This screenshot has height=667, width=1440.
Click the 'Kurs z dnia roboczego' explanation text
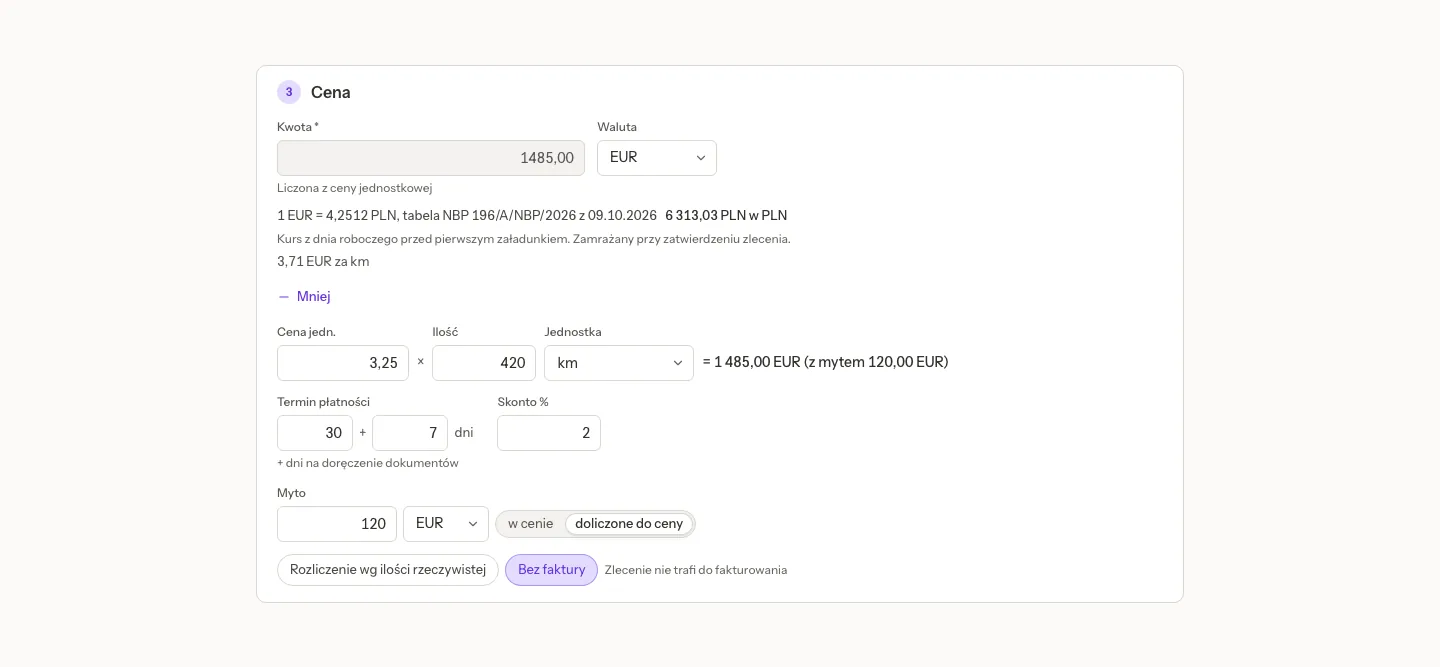[534, 239]
